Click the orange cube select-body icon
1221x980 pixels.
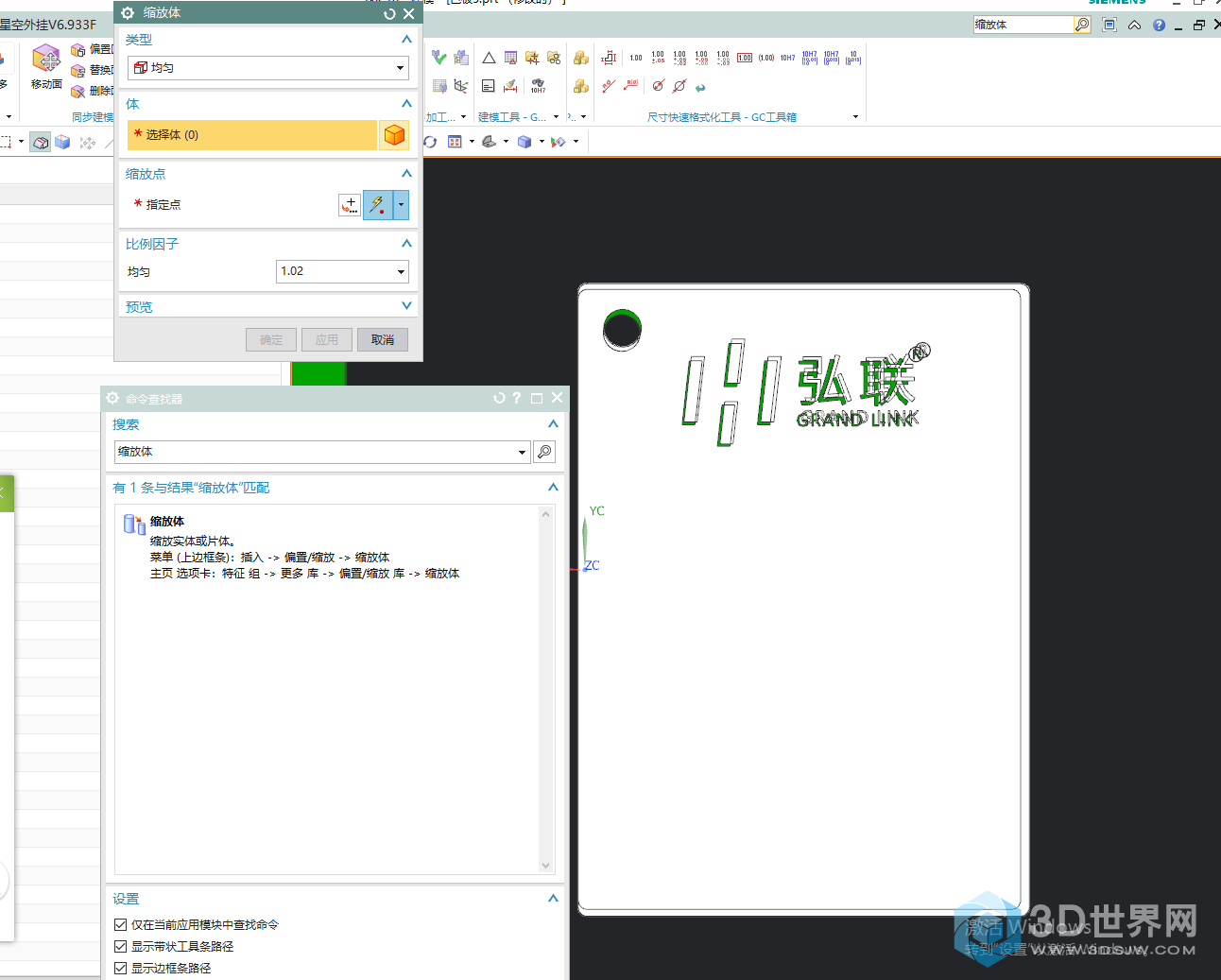[x=394, y=135]
